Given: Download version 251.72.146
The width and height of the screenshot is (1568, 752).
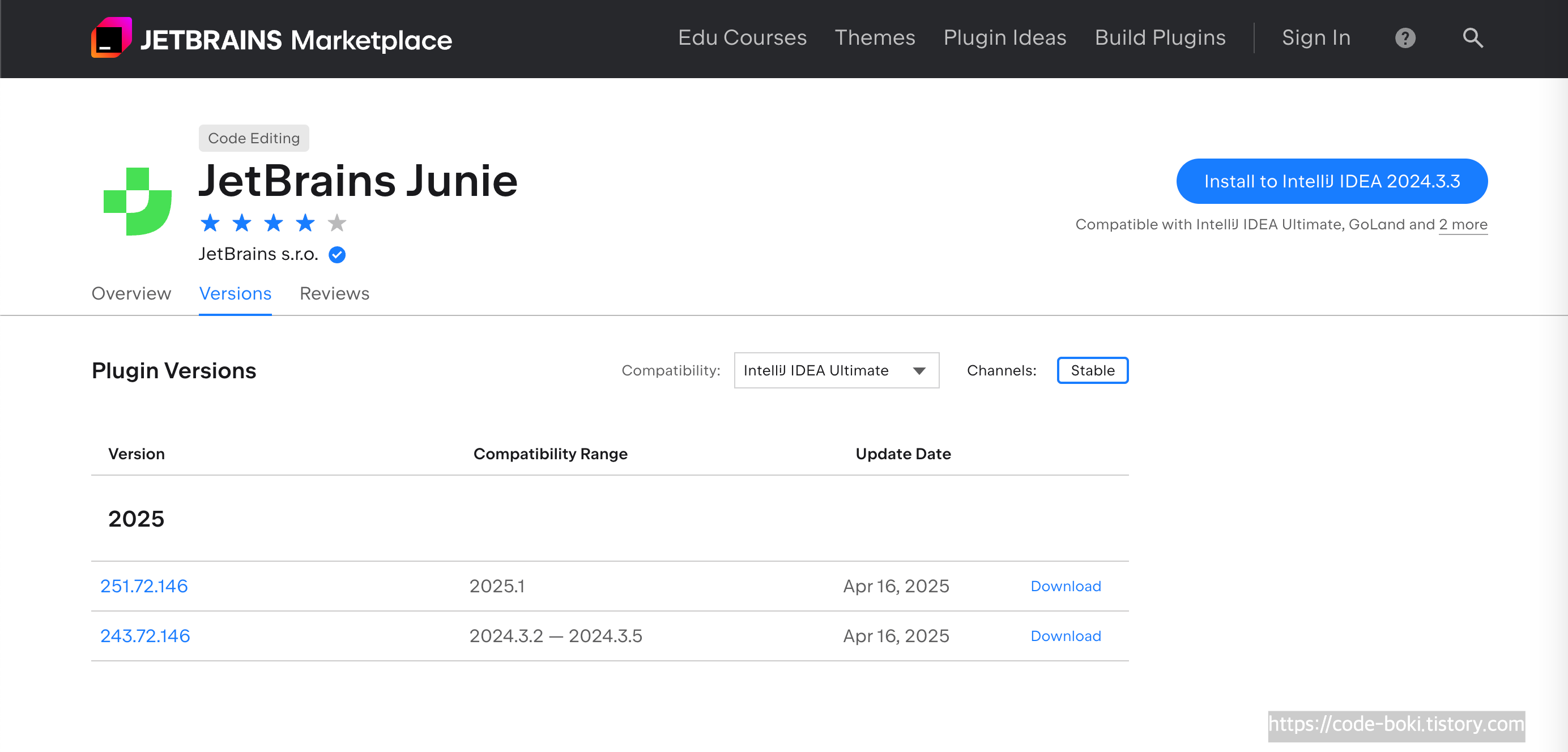Looking at the screenshot, I should point(1065,586).
